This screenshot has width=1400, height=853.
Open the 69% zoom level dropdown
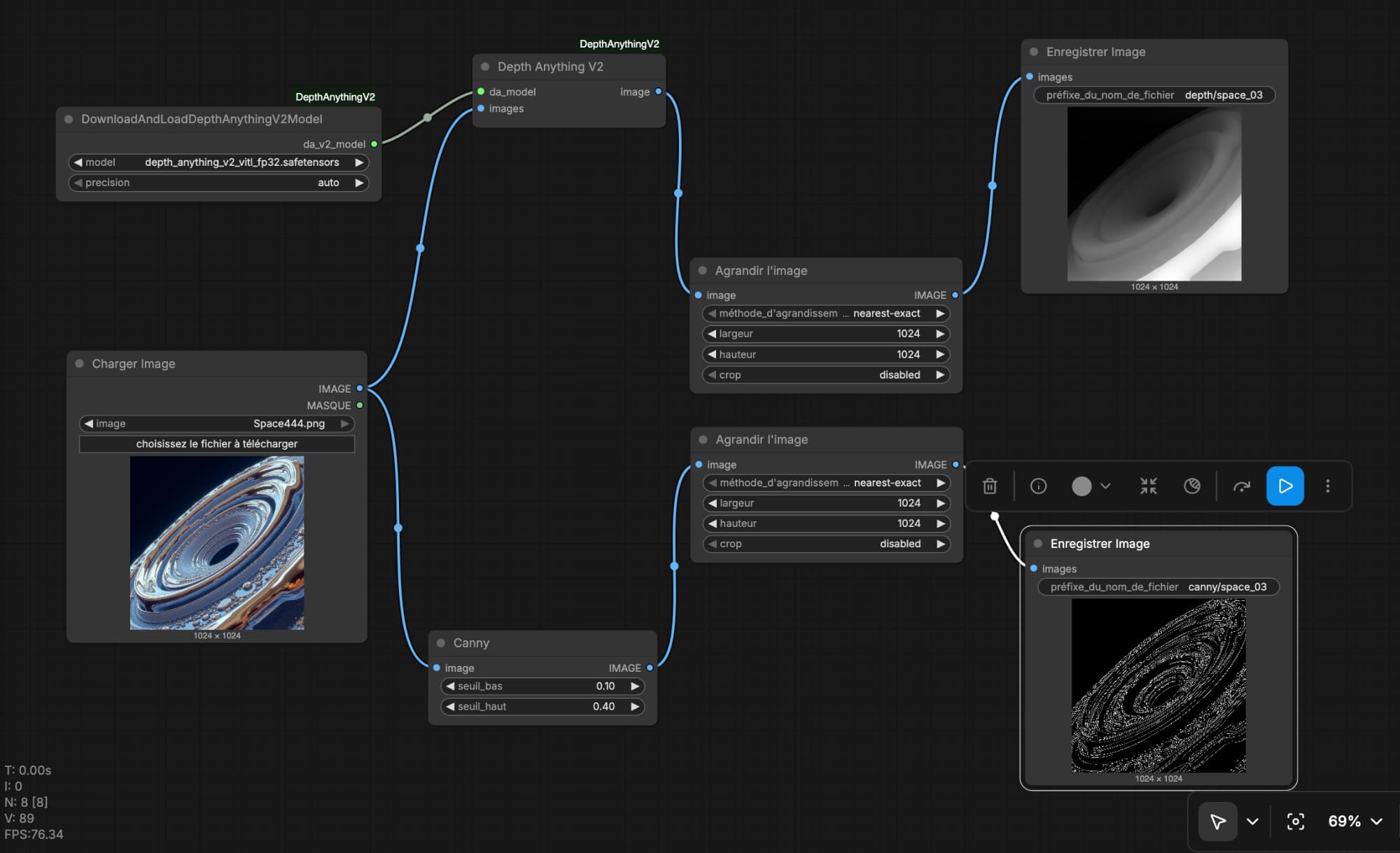point(1355,821)
